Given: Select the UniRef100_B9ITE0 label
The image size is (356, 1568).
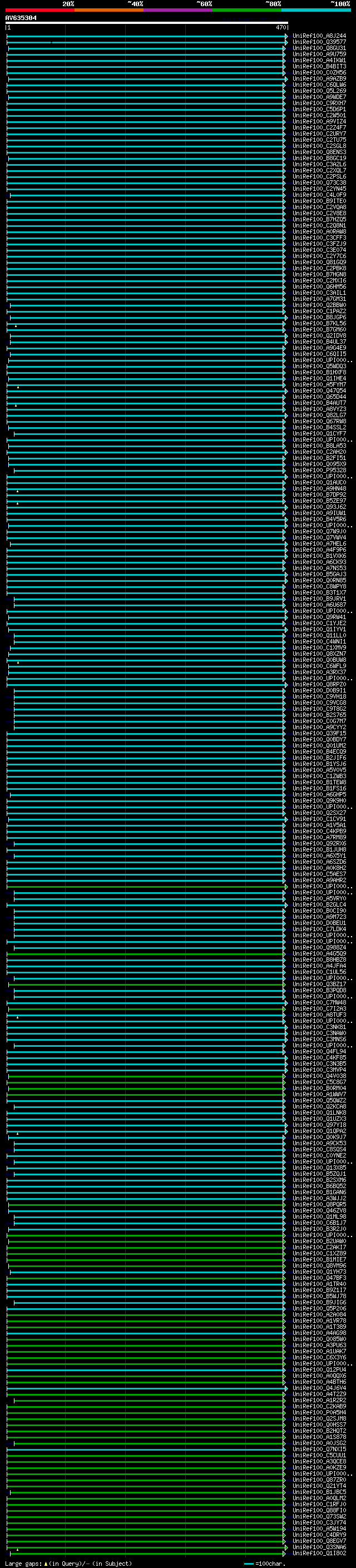Looking at the screenshot, I should [x=319, y=201].
